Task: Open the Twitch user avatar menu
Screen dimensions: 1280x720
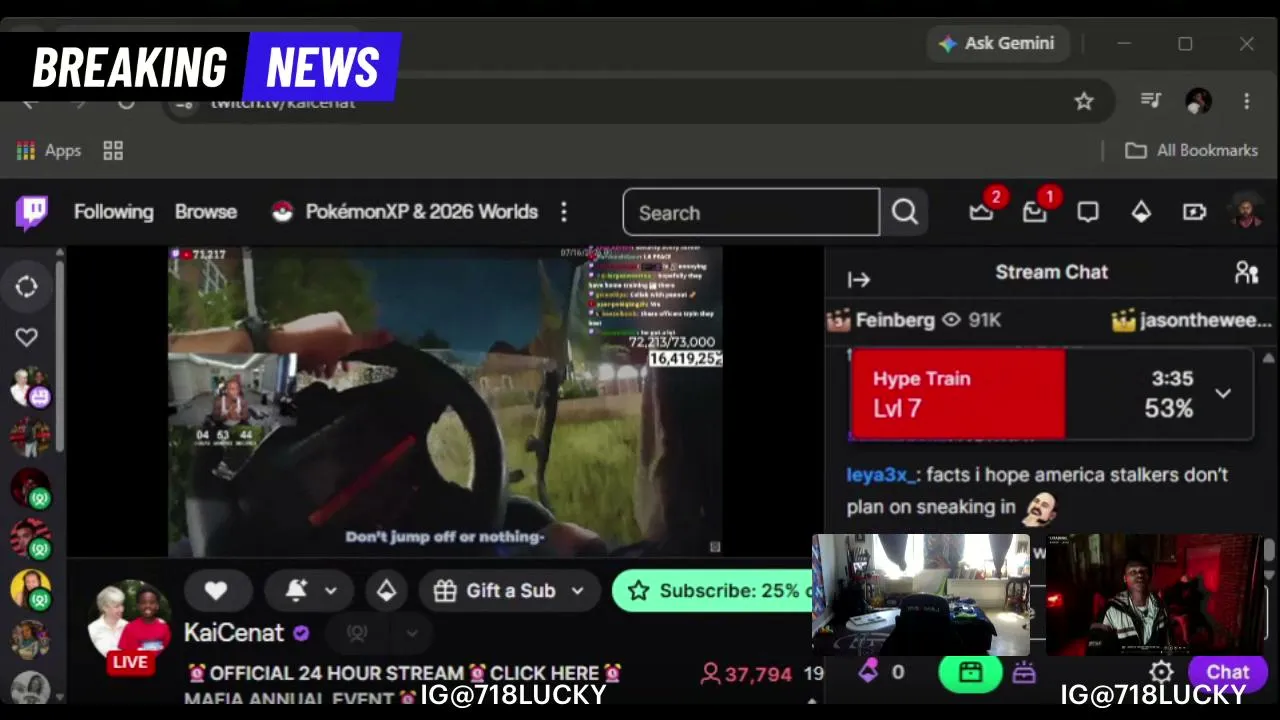Action: 1246,212
